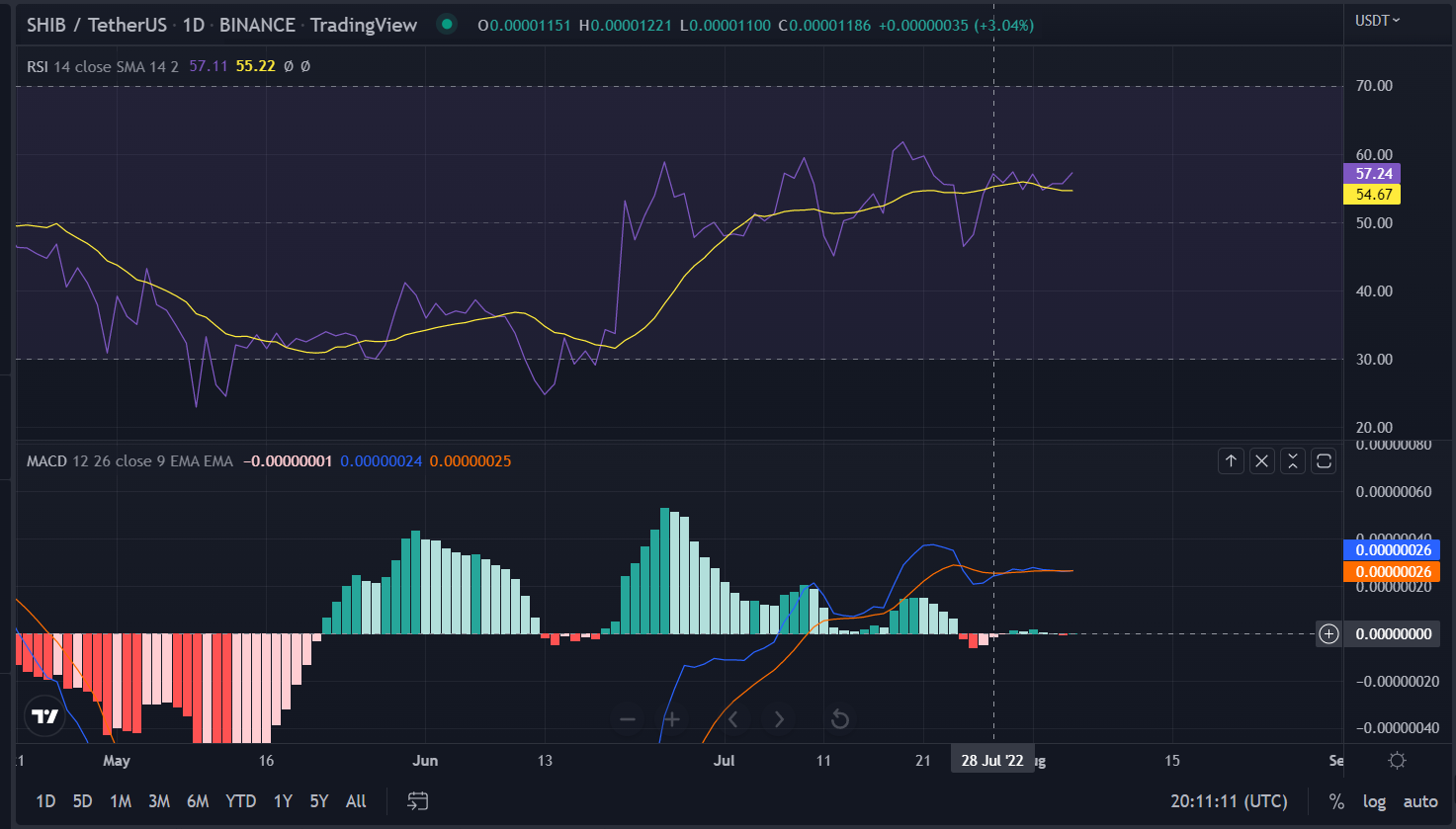Select the 3M date range
The image size is (1456, 829).
pos(159,801)
